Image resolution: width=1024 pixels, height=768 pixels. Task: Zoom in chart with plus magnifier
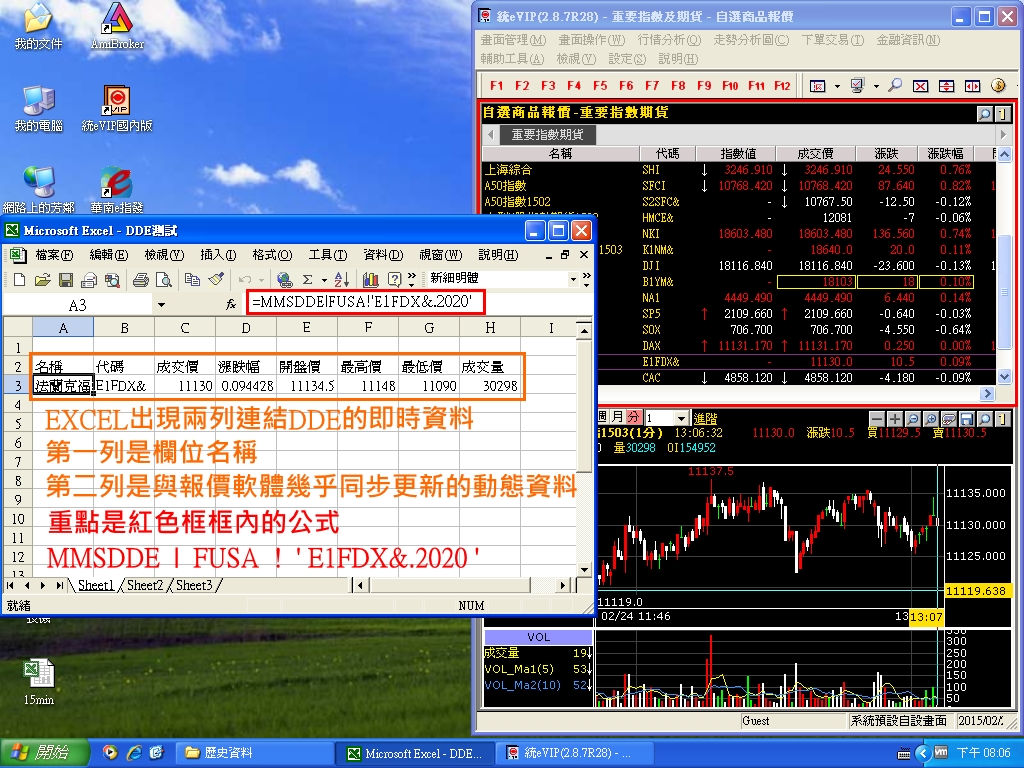click(x=931, y=419)
